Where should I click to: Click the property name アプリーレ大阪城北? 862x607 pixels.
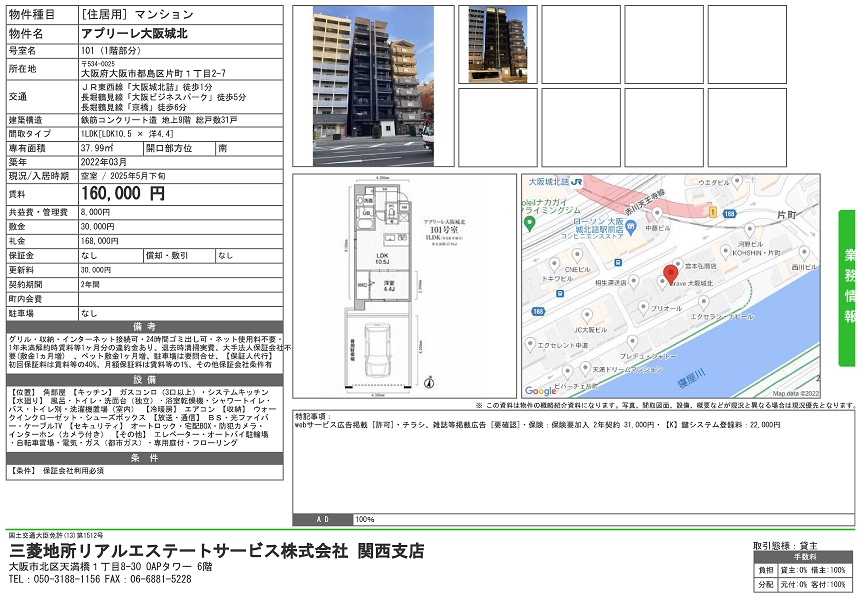pyautogui.click(x=136, y=33)
